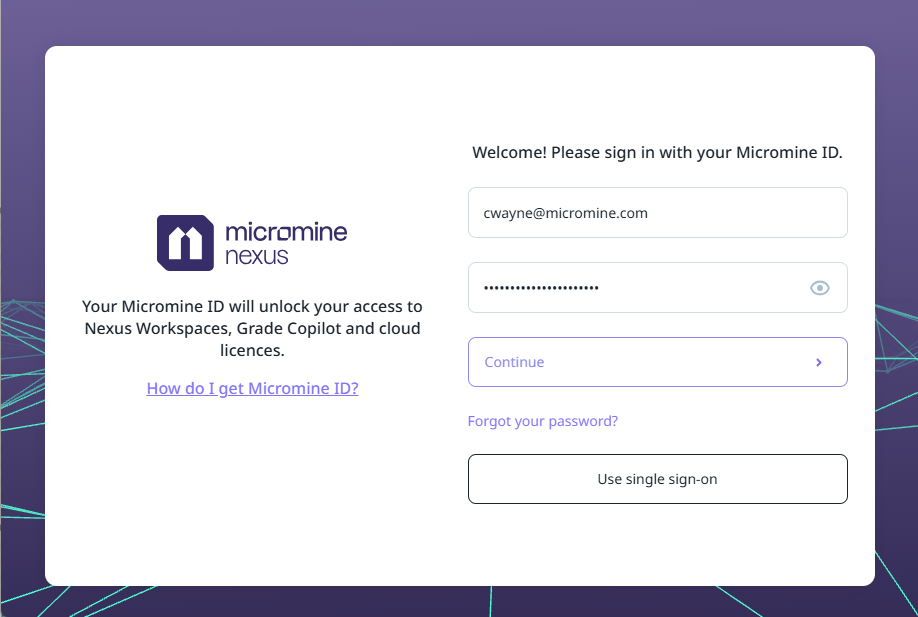Click the "micromine" wordmark text
This screenshot has width=918, height=617.
pos(286,232)
